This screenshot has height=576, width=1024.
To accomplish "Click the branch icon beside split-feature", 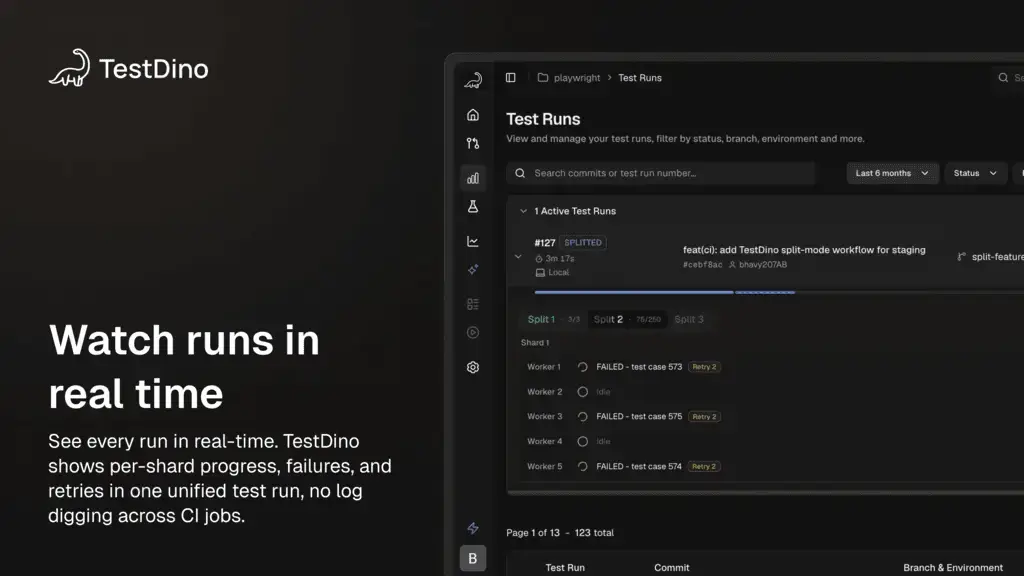I will point(961,257).
